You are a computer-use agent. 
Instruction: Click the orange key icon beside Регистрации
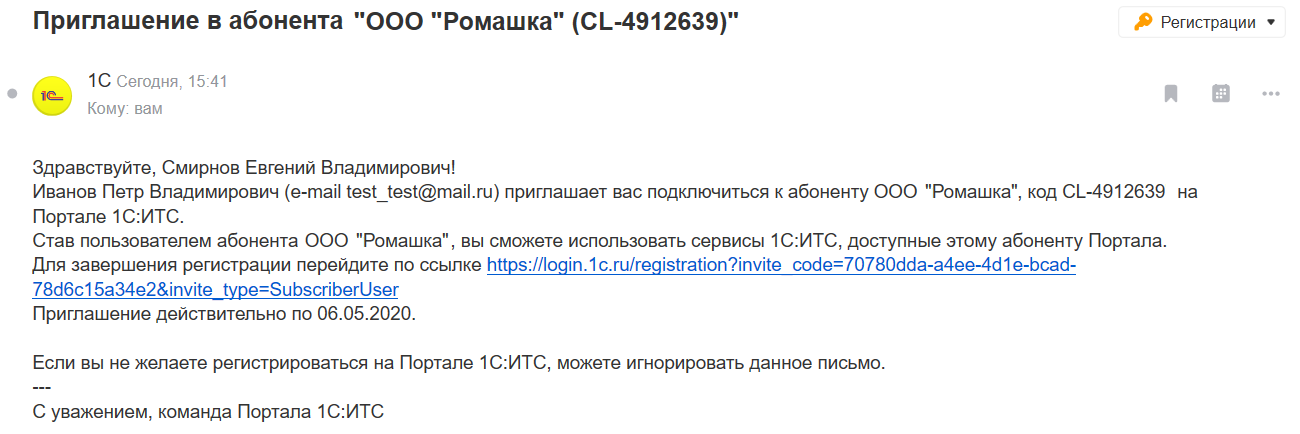pyautogui.click(x=1141, y=22)
